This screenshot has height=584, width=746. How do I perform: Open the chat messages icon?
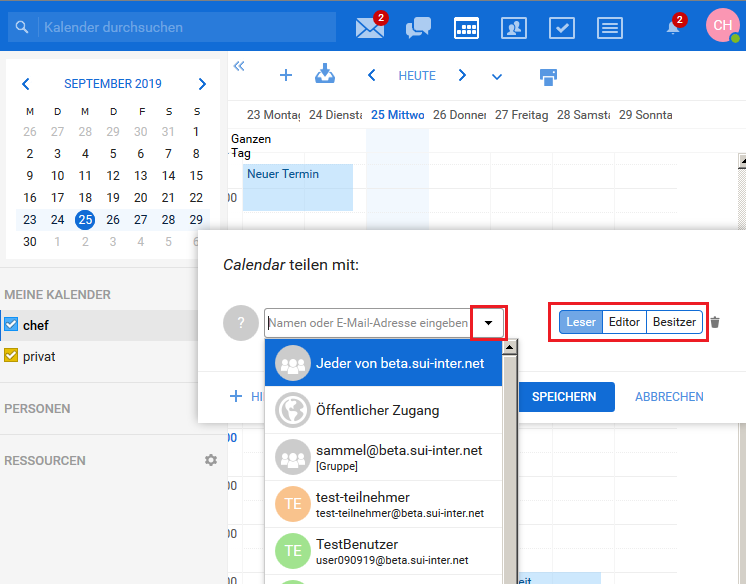[x=418, y=28]
